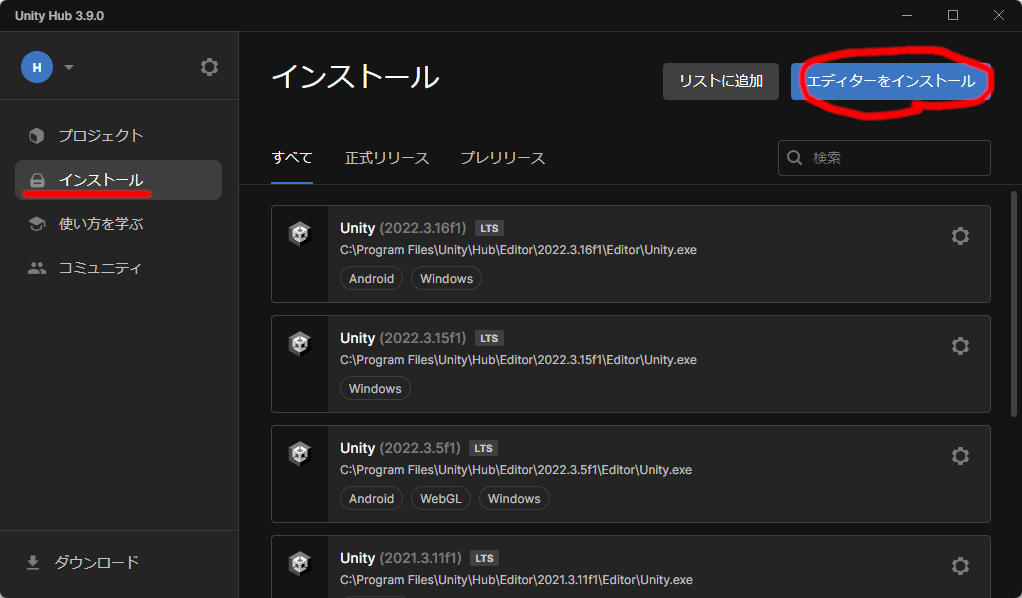Click the search magnifier icon
This screenshot has width=1022, height=598.
click(795, 158)
